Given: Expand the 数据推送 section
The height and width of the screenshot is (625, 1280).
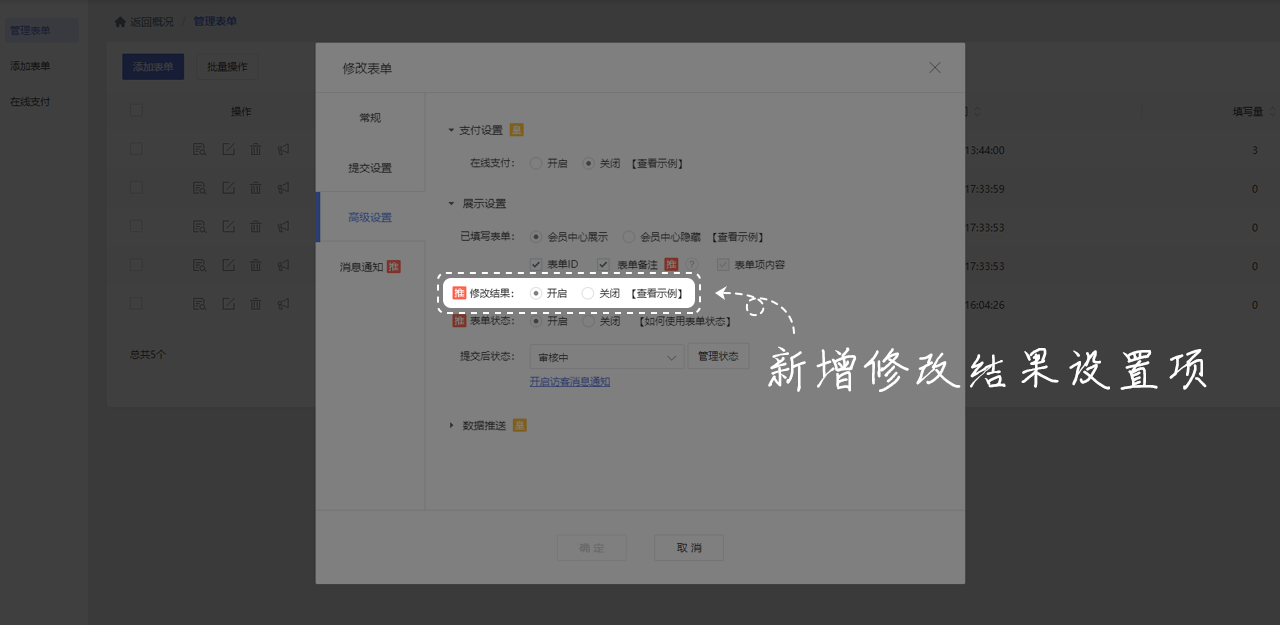Looking at the screenshot, I should (x=451, y=426).
